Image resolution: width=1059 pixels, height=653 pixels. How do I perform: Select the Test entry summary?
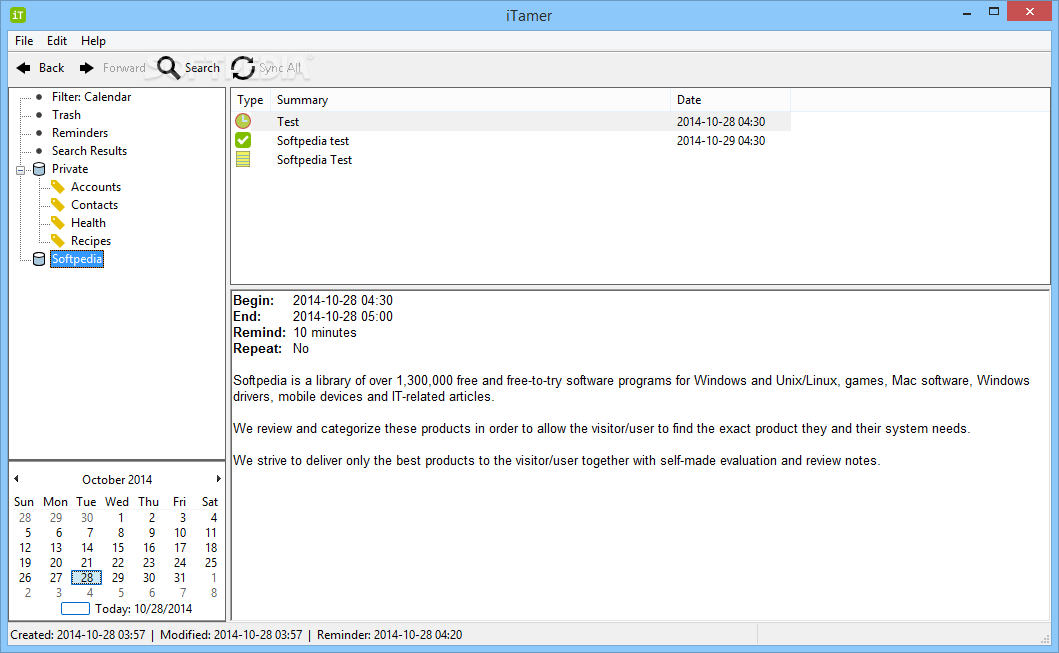(288, 122)
